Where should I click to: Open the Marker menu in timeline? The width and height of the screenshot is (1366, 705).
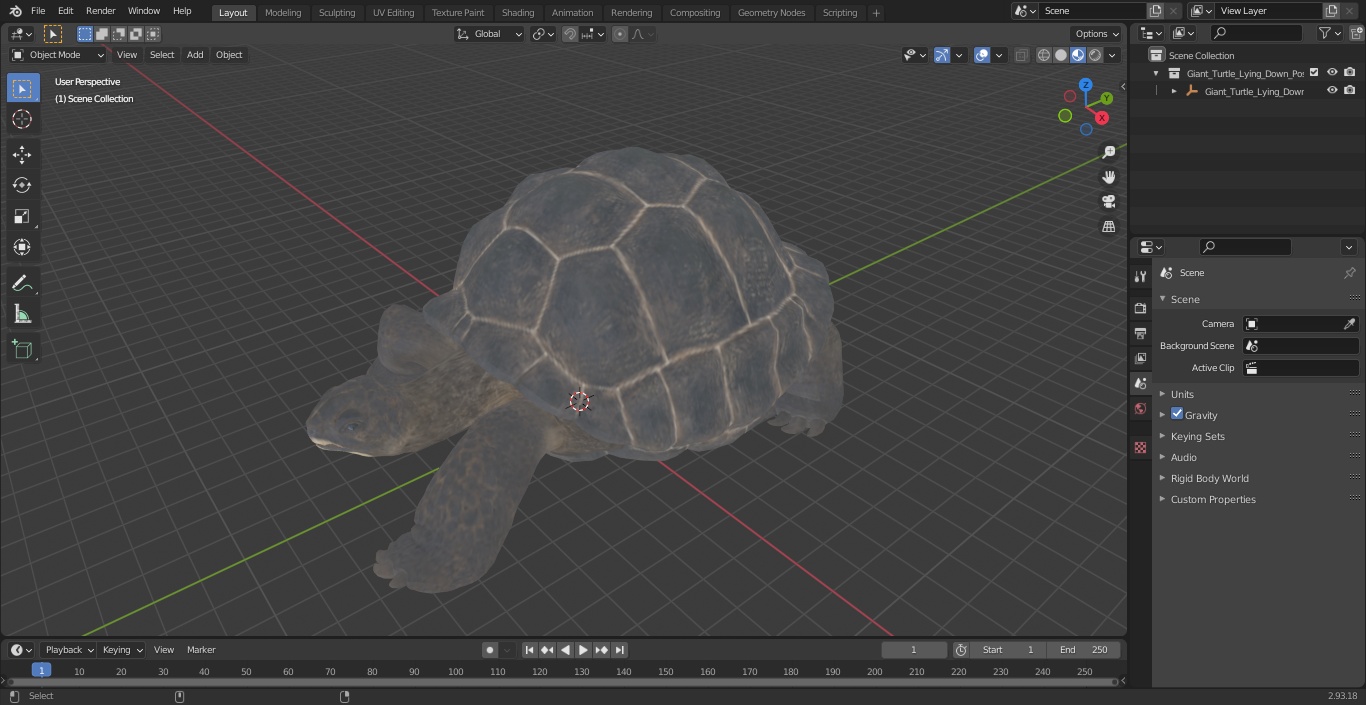pos(201,650)
